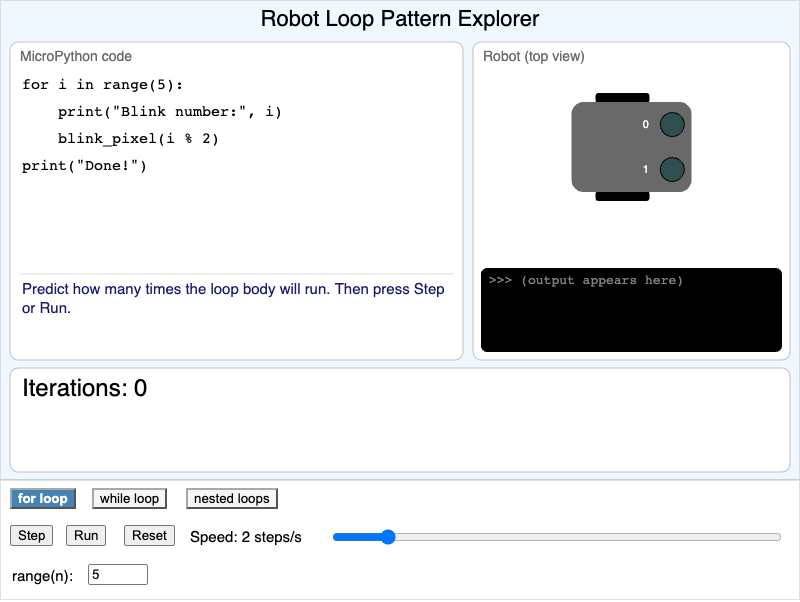Click the 'range(n):' label
The width and height of the screenshot is (800, 602).
(x=42, y=576)
